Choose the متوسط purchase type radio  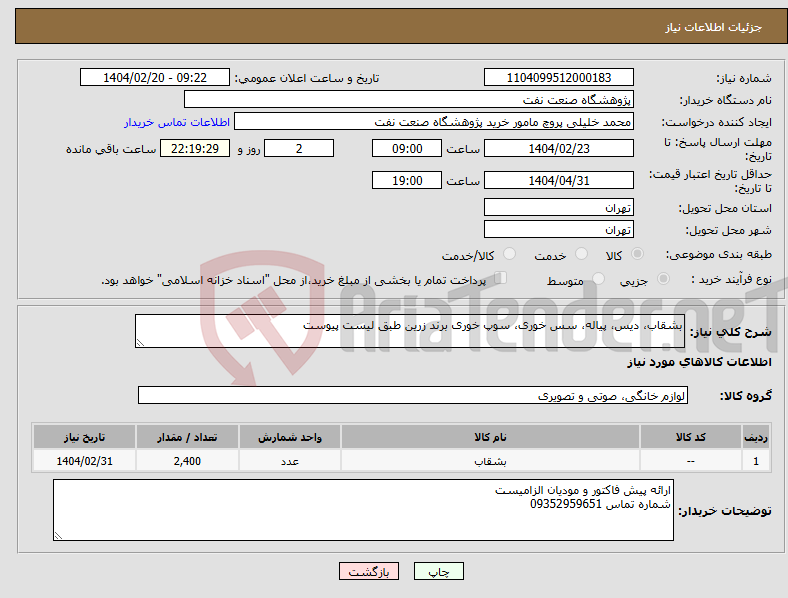599,278
